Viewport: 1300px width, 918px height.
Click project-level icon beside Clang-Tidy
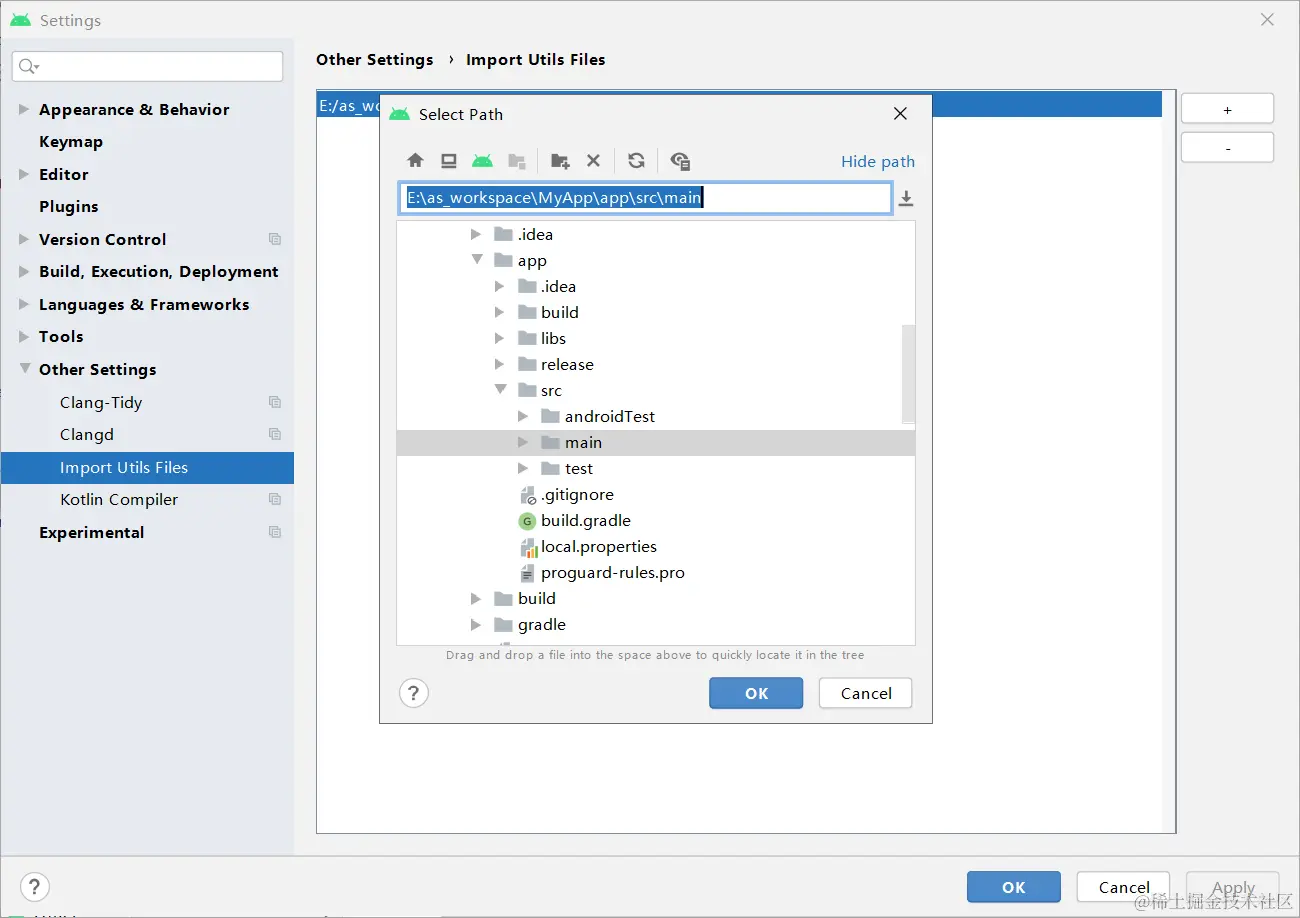point(275,402)
